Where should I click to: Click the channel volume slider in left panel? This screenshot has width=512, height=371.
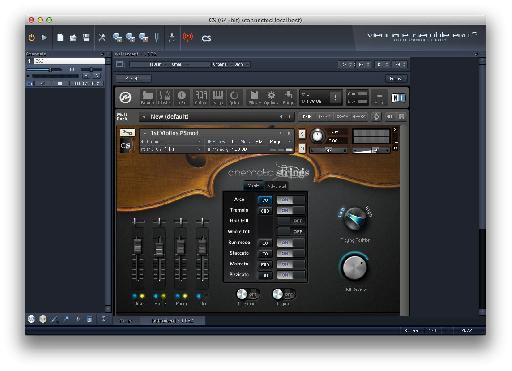pos(44,70)
